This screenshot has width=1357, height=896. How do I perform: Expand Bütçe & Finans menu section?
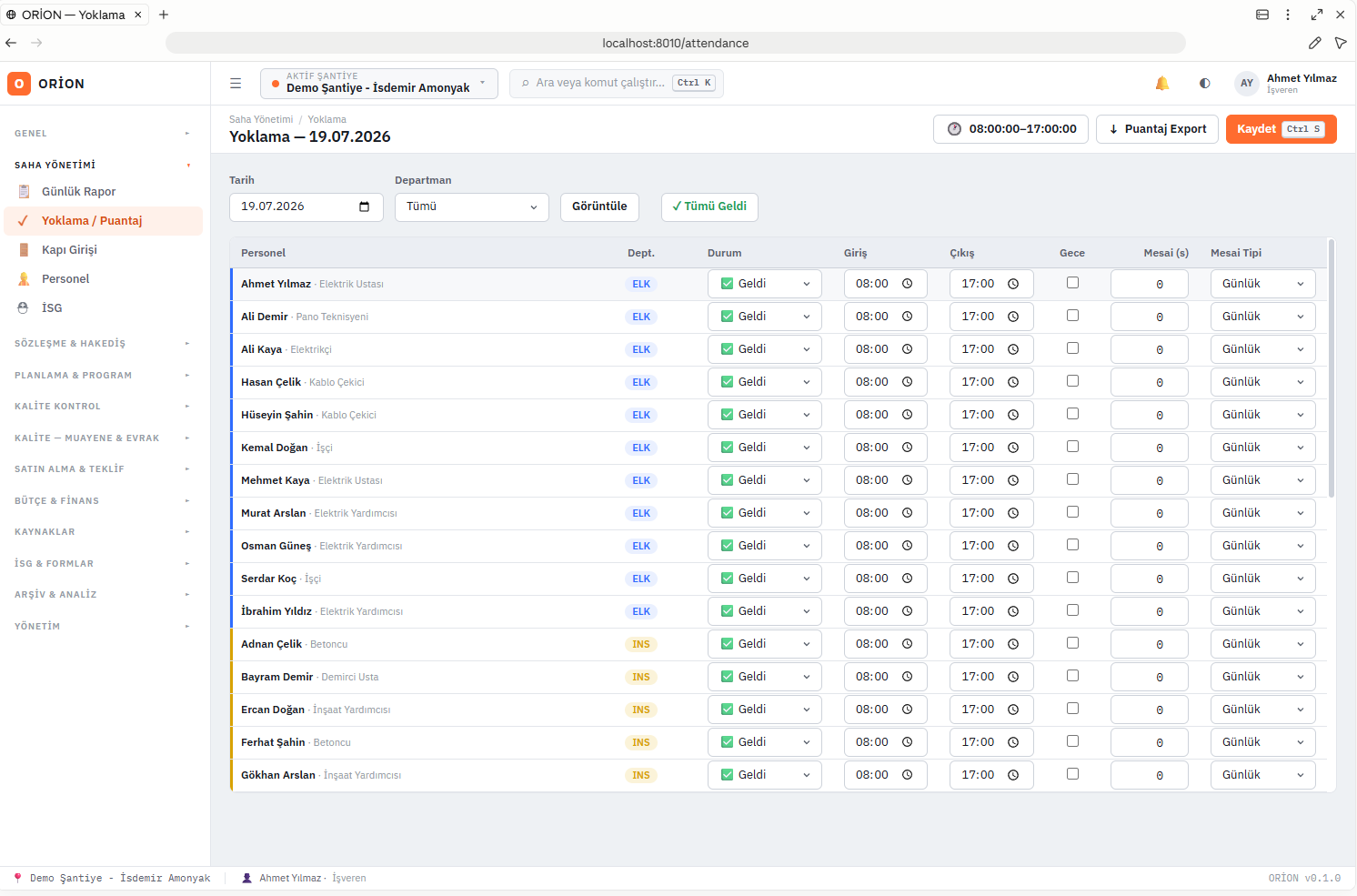(x=103, y=501)
